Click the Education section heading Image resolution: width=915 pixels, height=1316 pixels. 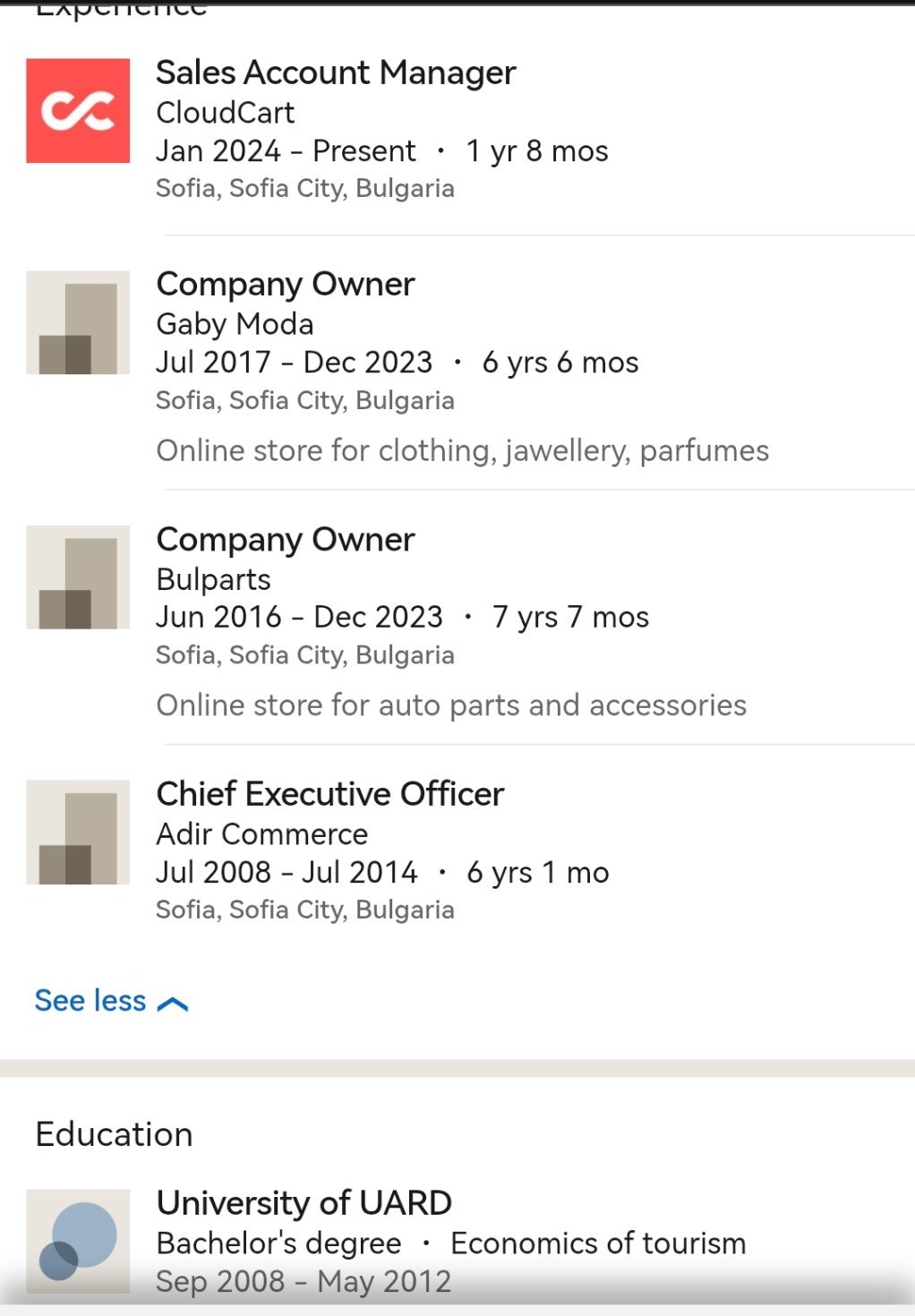pos(114,1134)
